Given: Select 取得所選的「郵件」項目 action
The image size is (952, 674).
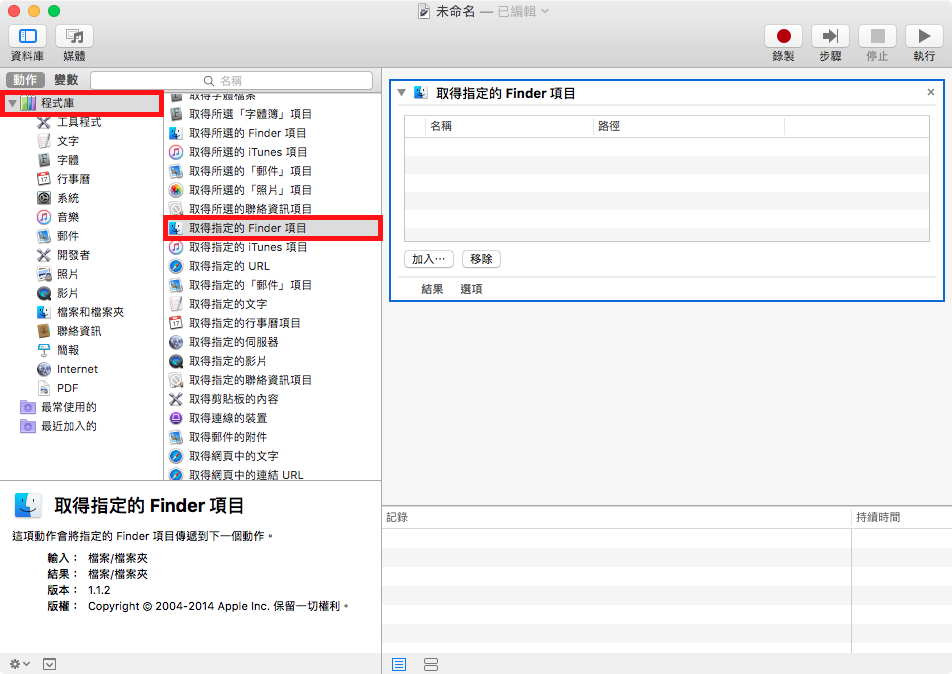Looking at the screenshot, I should point(272,171).
